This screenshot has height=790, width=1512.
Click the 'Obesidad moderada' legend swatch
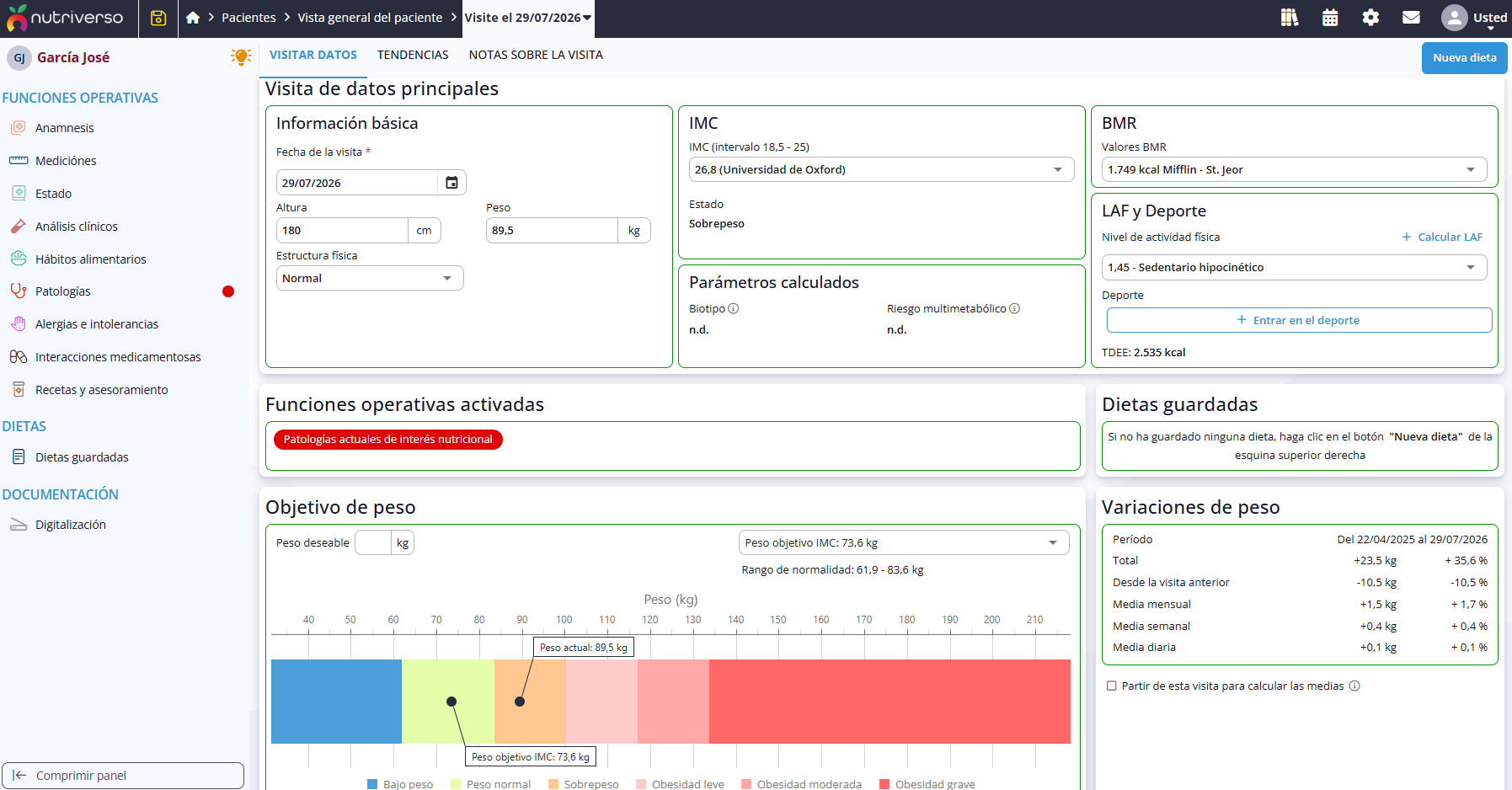[746, 784]
